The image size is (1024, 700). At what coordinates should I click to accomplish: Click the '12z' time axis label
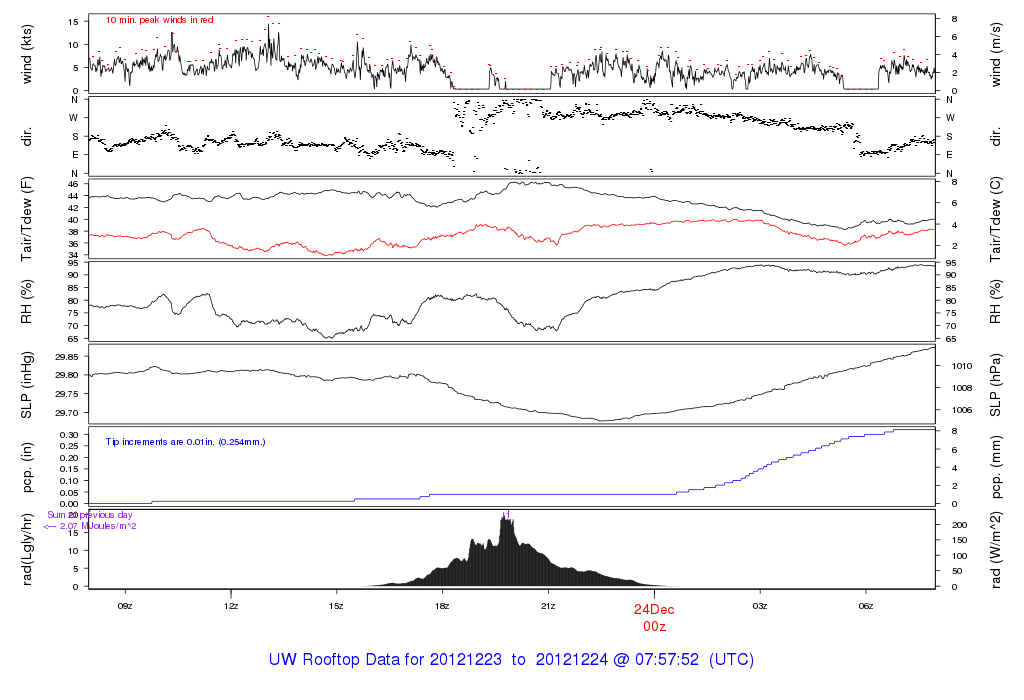[231, 607]
